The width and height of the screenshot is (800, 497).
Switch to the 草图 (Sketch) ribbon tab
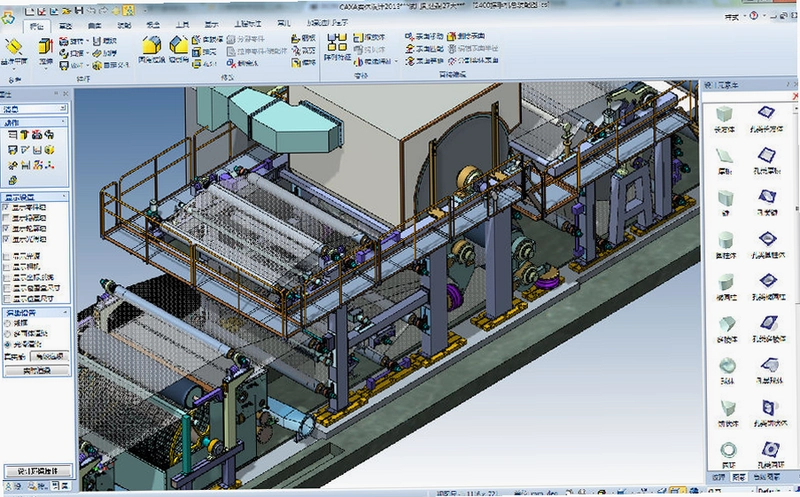tap(65, 25)
